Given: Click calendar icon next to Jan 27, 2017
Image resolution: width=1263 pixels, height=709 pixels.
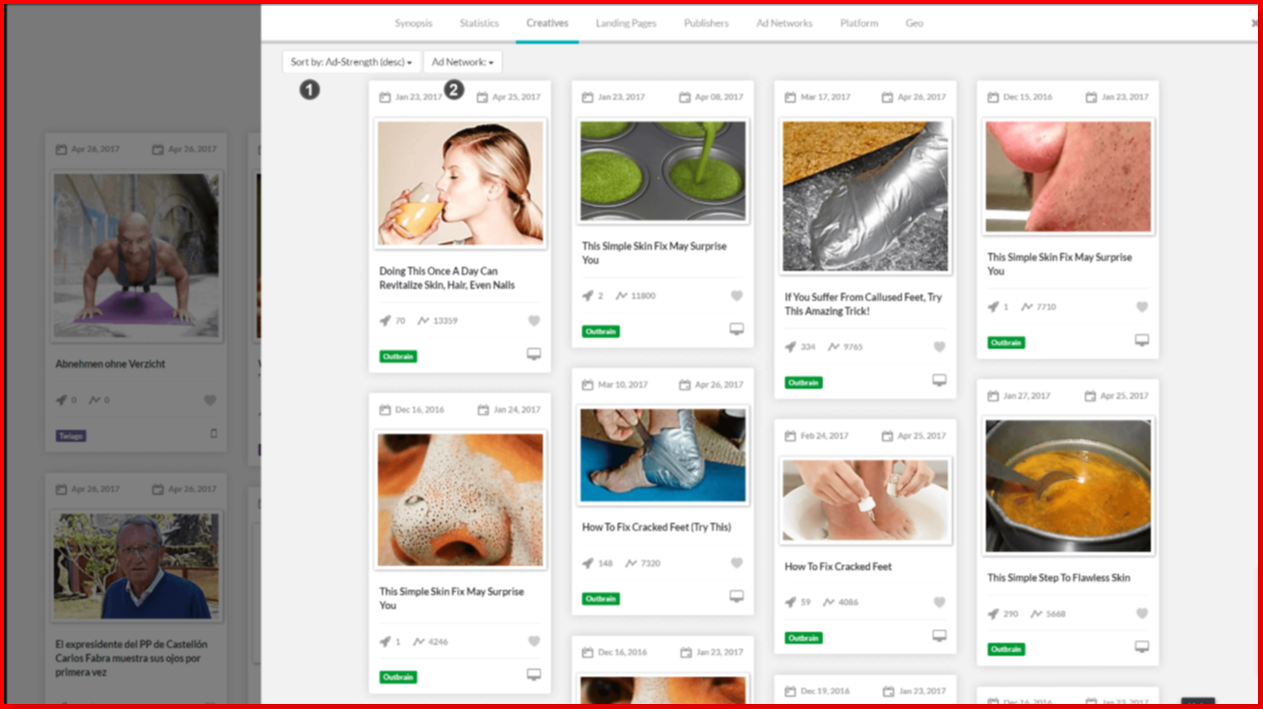Looking at the screenshot, I should (x=993, y=396).
